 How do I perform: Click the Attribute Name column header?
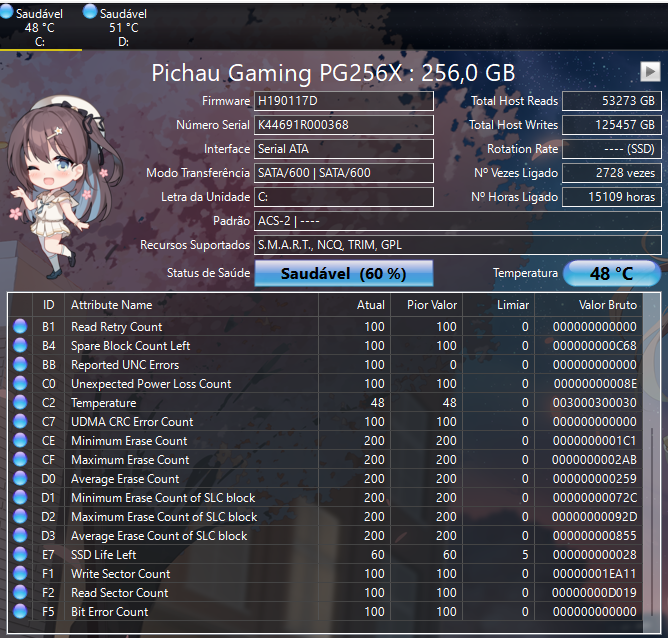coord(191,305)
